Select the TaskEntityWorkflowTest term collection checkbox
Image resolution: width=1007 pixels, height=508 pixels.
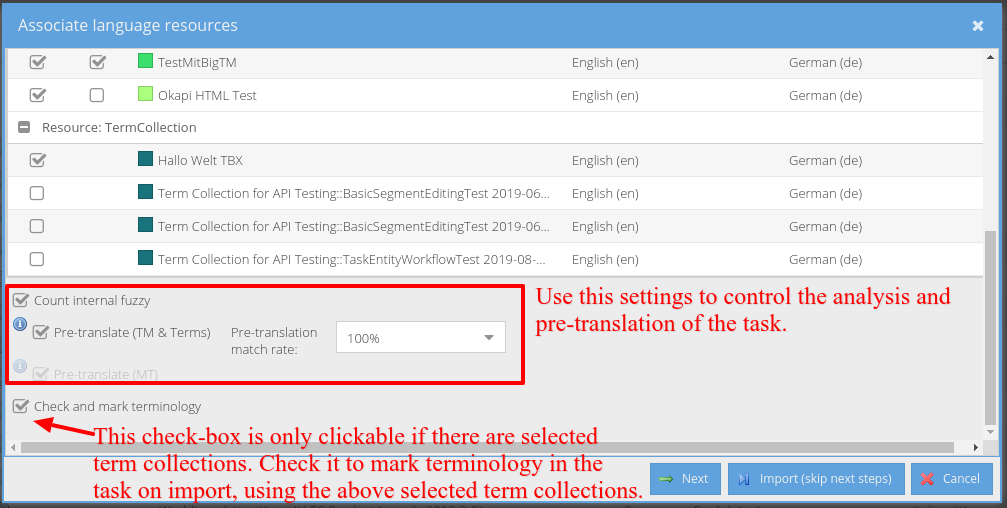pyautogui.click(x=37, y=259)
